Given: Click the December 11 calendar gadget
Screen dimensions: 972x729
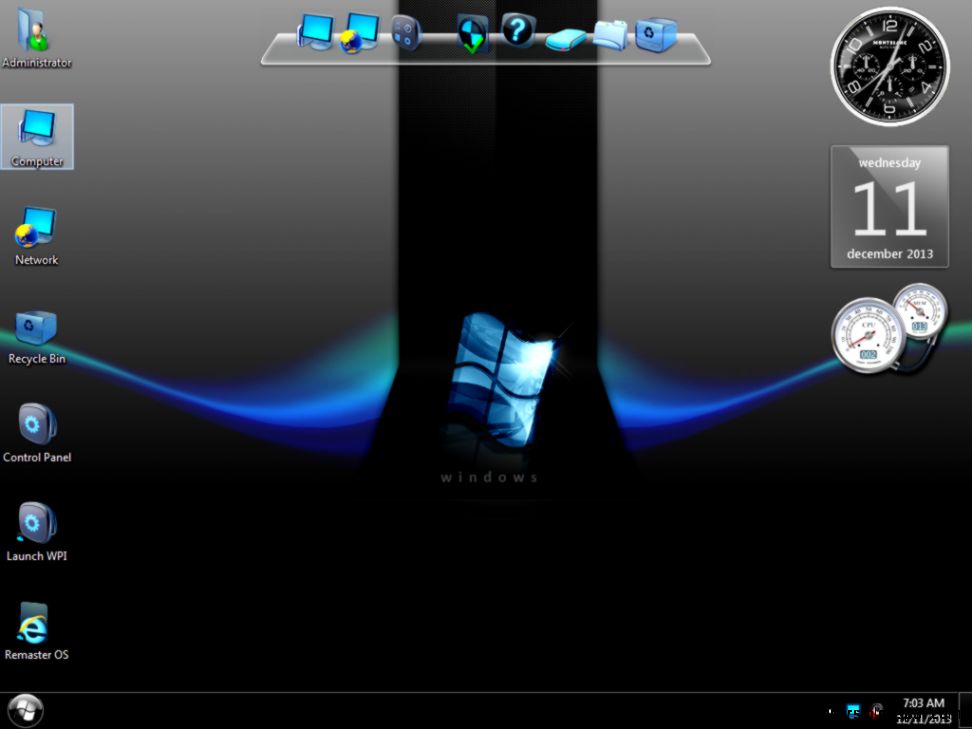Looking at the screenshot, I should (888, 206).
